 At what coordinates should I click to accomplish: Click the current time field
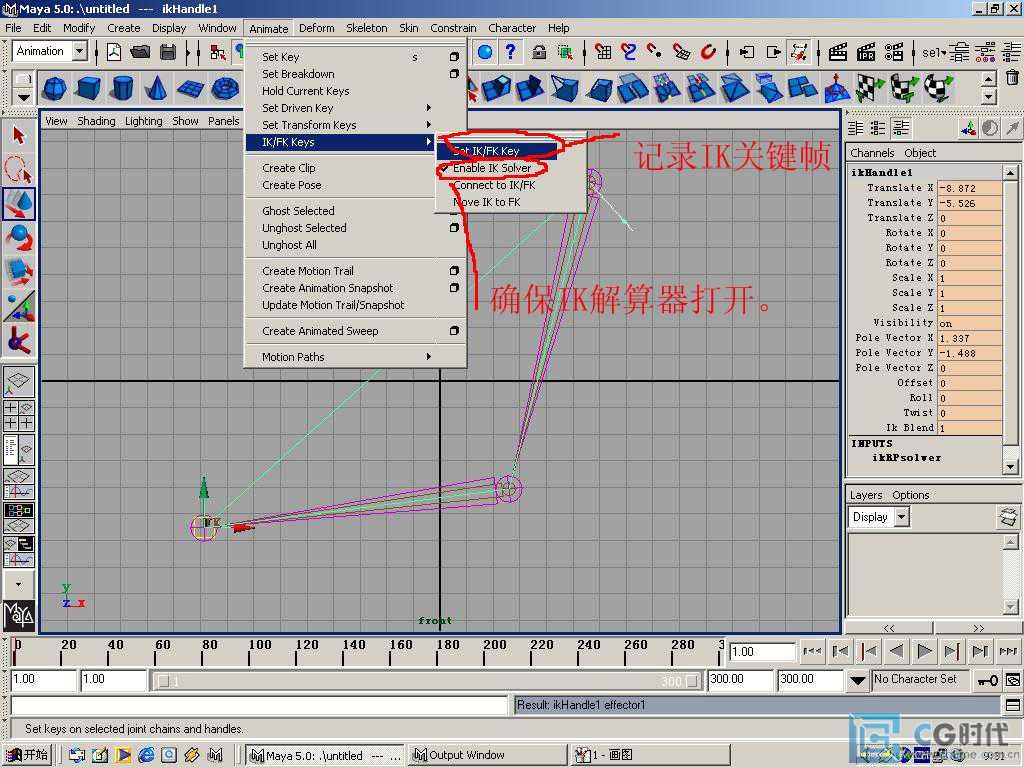pyautogui.click(x=761, y=652)
